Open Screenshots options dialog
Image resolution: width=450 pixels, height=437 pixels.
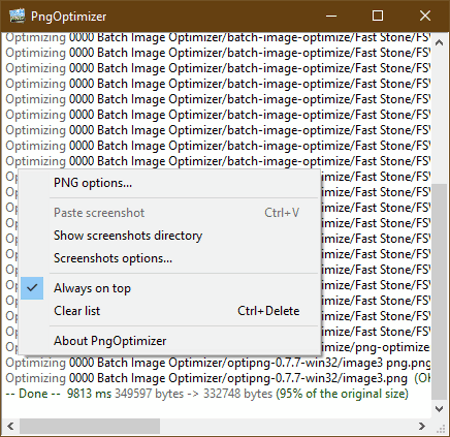click(169, 258)
